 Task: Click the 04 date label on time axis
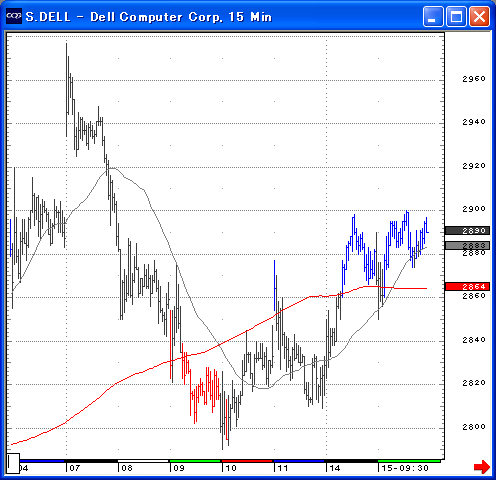[x=24, y=468]
